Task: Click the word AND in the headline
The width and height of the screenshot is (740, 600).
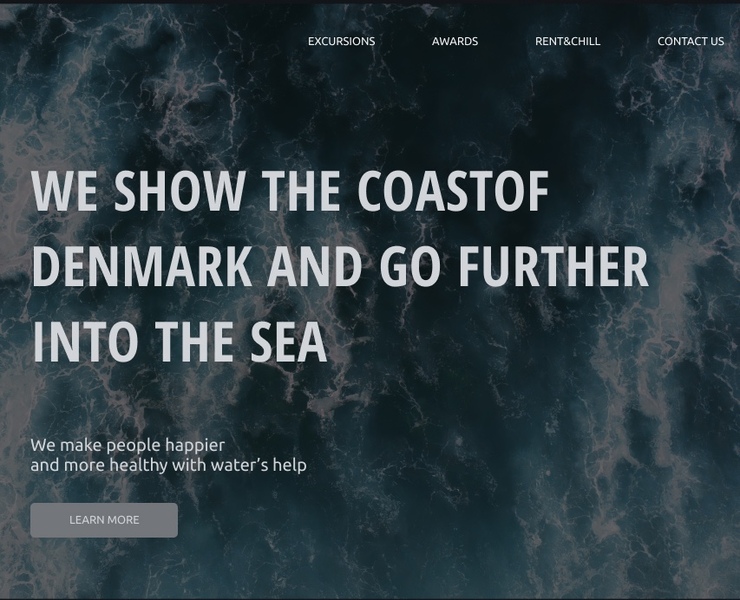Action: (x=315, y=266)
